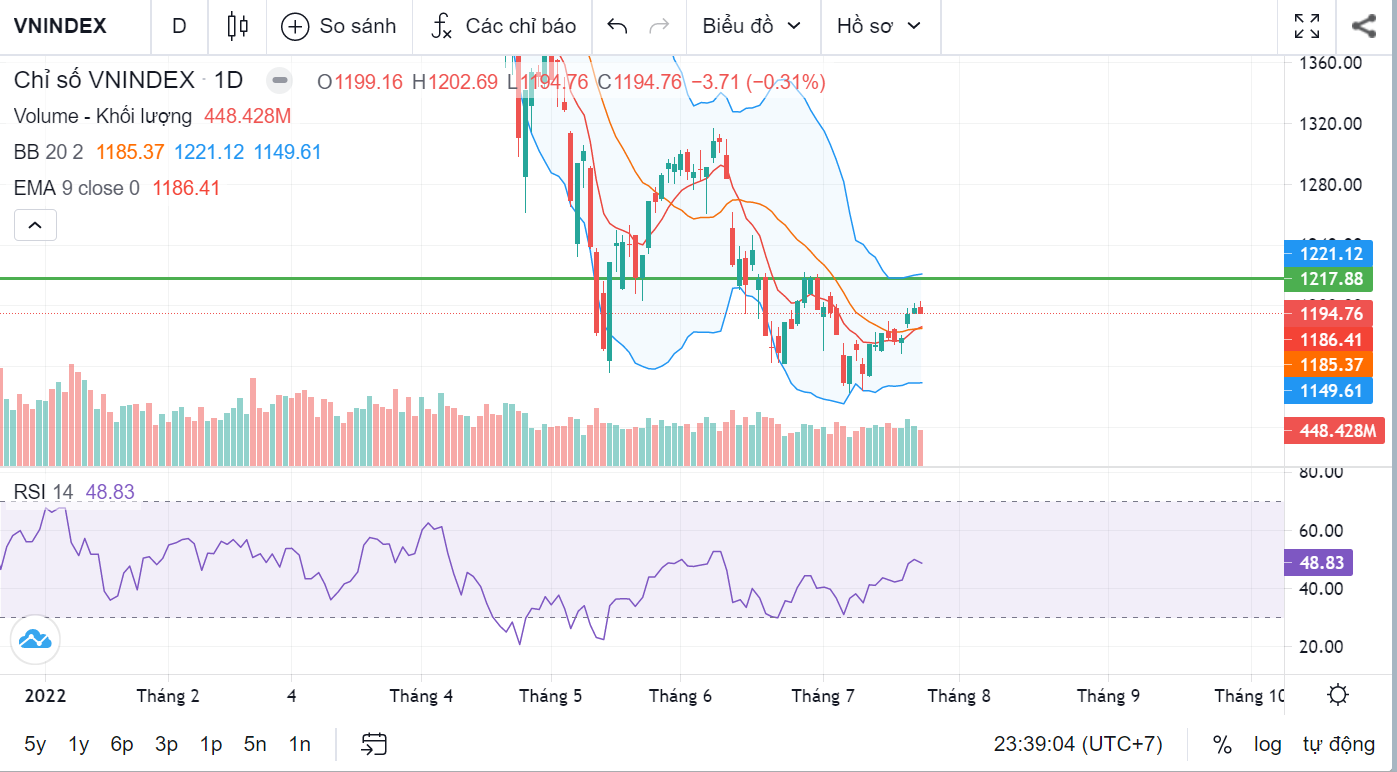Expand the Hồ sơ dropdown
Screen dimensions: 1397x772
click(x=879, y=26)
